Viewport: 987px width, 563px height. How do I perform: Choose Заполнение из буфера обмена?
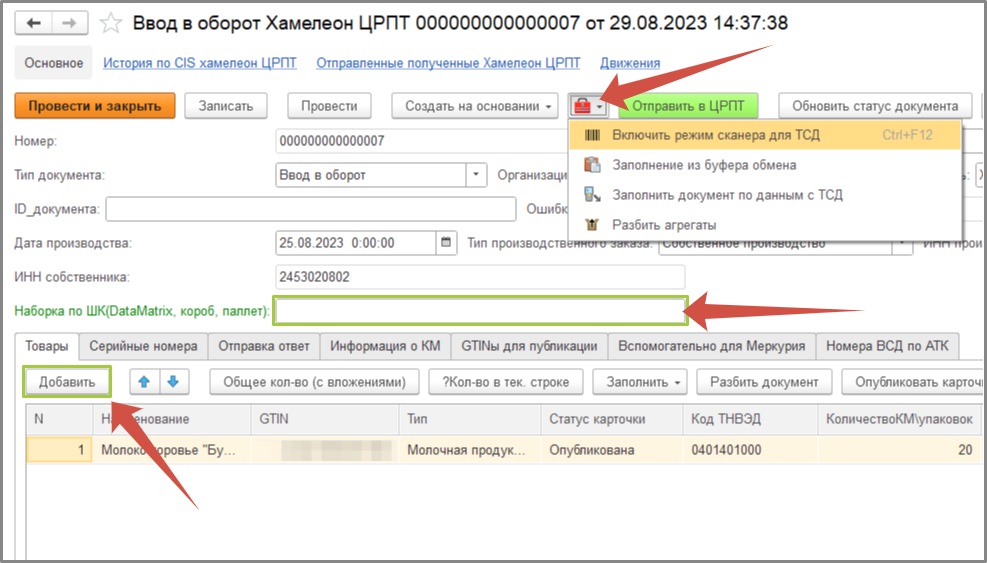[765, 165]
